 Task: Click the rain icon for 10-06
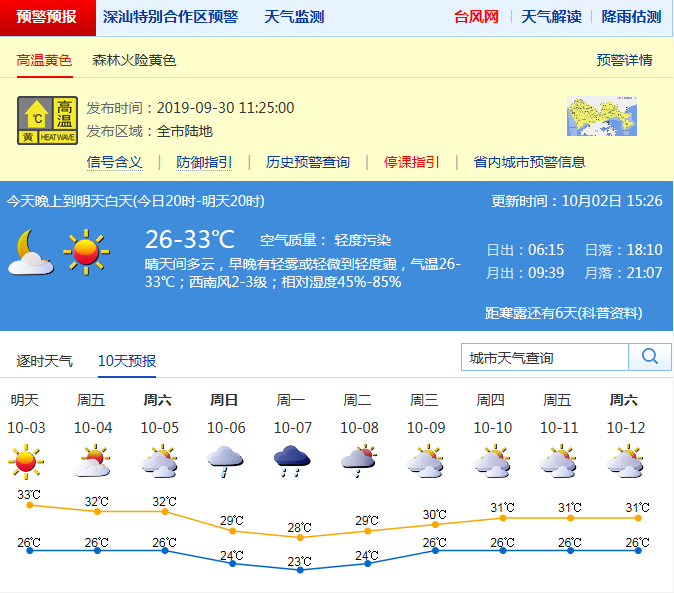click(225, 460)
